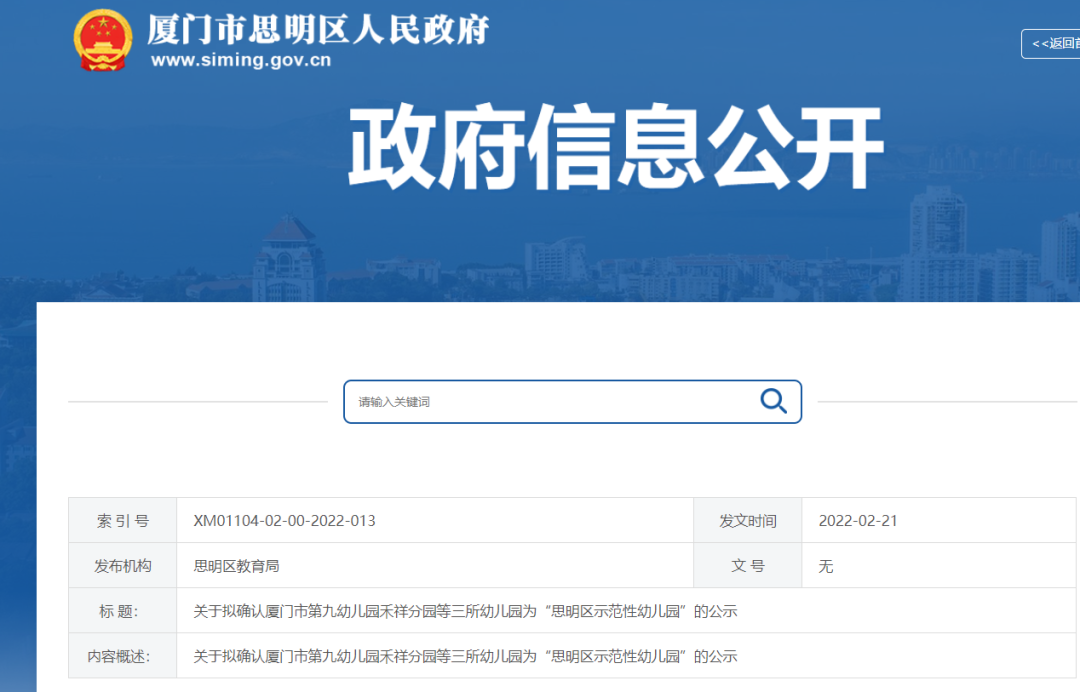Click the announcement title text in 标题 row
Viewport: 1080px width, 692px height.
point(465,611)
